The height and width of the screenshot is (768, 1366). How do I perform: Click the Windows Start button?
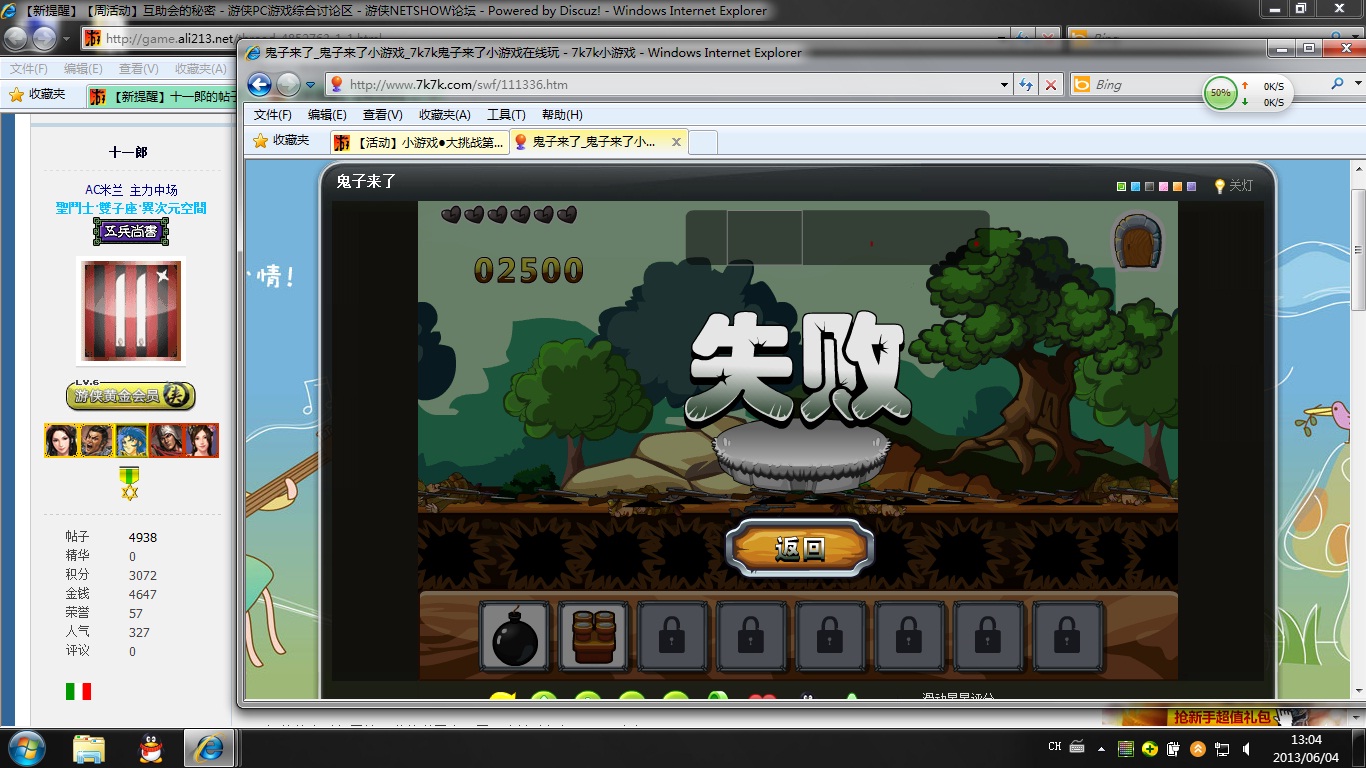tap(25, 747)
